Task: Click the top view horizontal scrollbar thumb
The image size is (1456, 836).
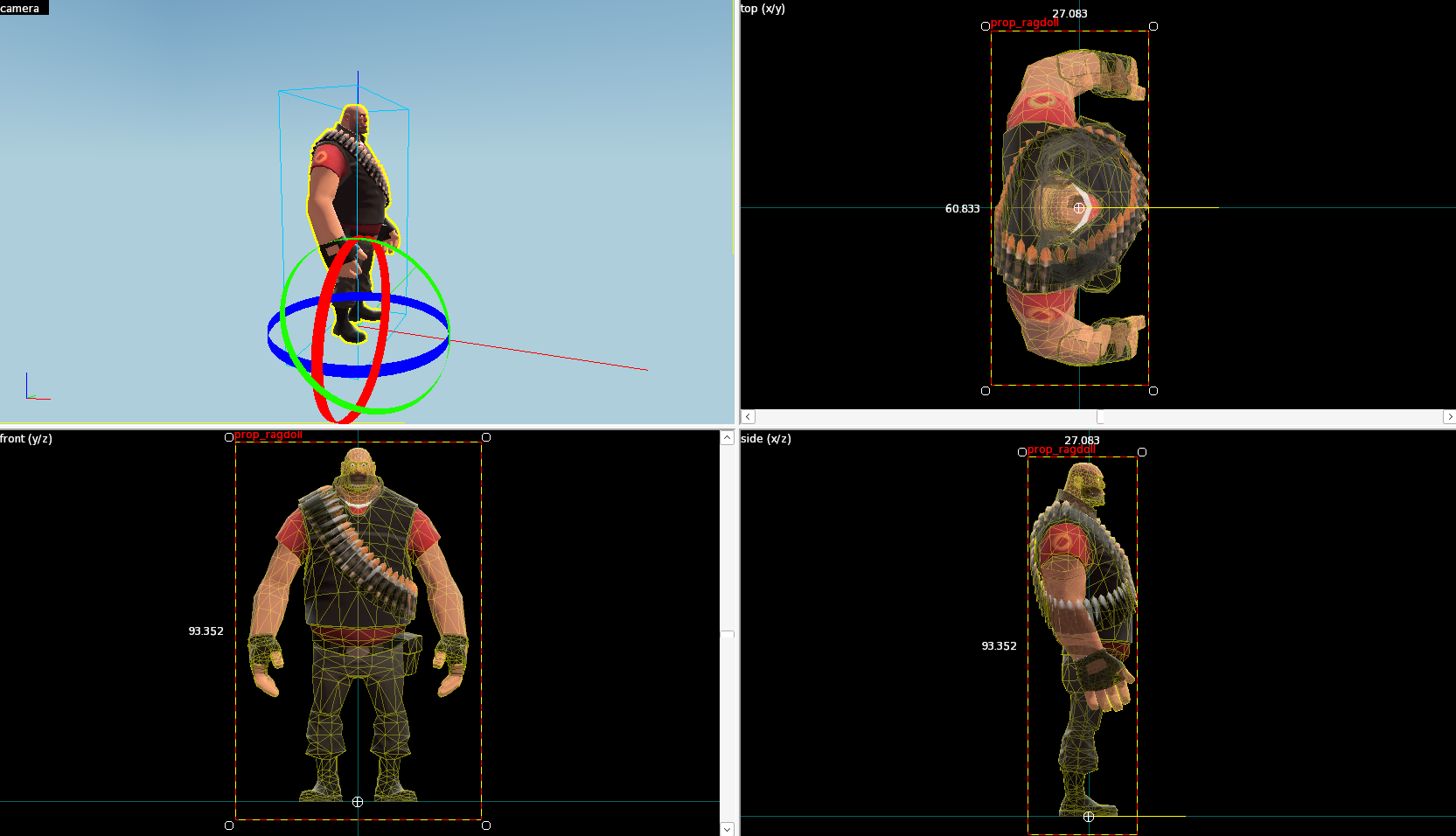Action: (1100, 417)
